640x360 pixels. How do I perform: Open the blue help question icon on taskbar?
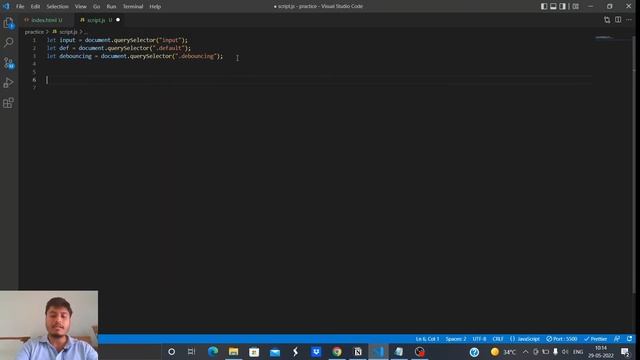[474, 351]
